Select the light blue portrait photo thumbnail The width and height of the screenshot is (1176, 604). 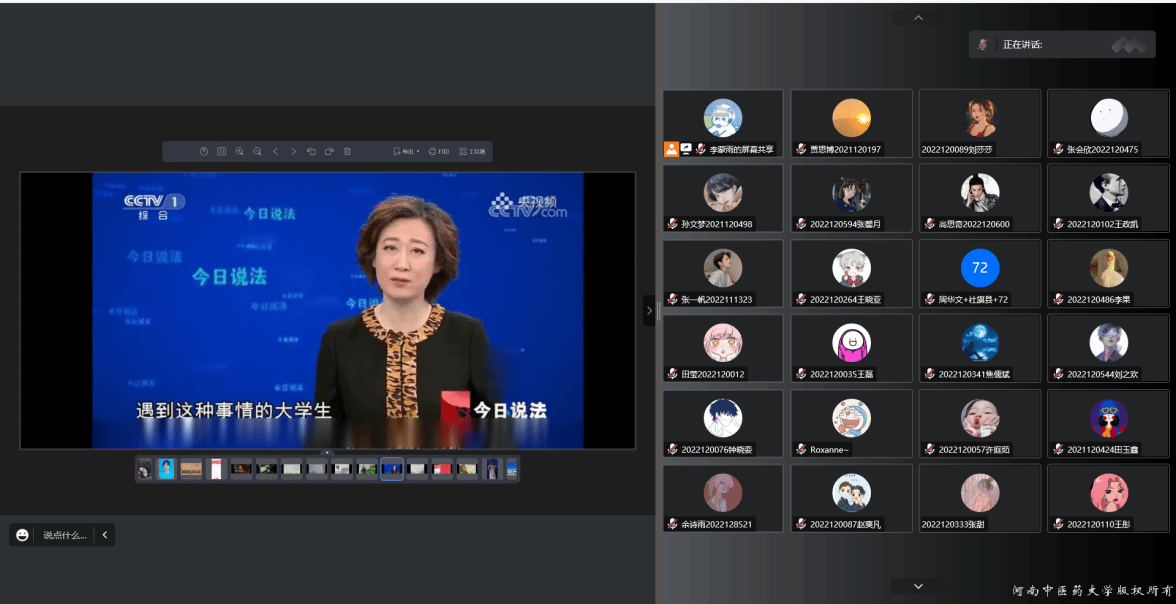[166, 469]
